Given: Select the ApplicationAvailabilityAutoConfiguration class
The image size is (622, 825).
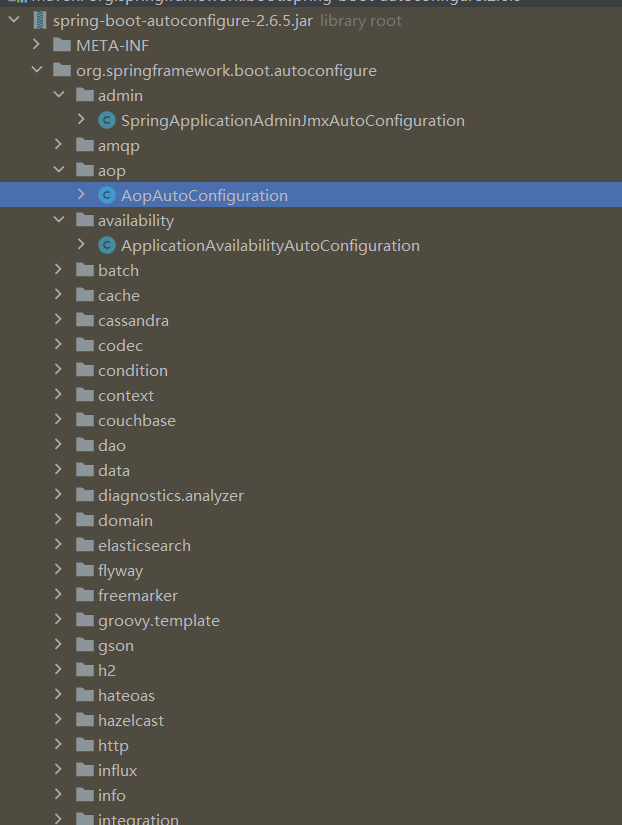Looking at the screenshot, I should click(270, 246).
